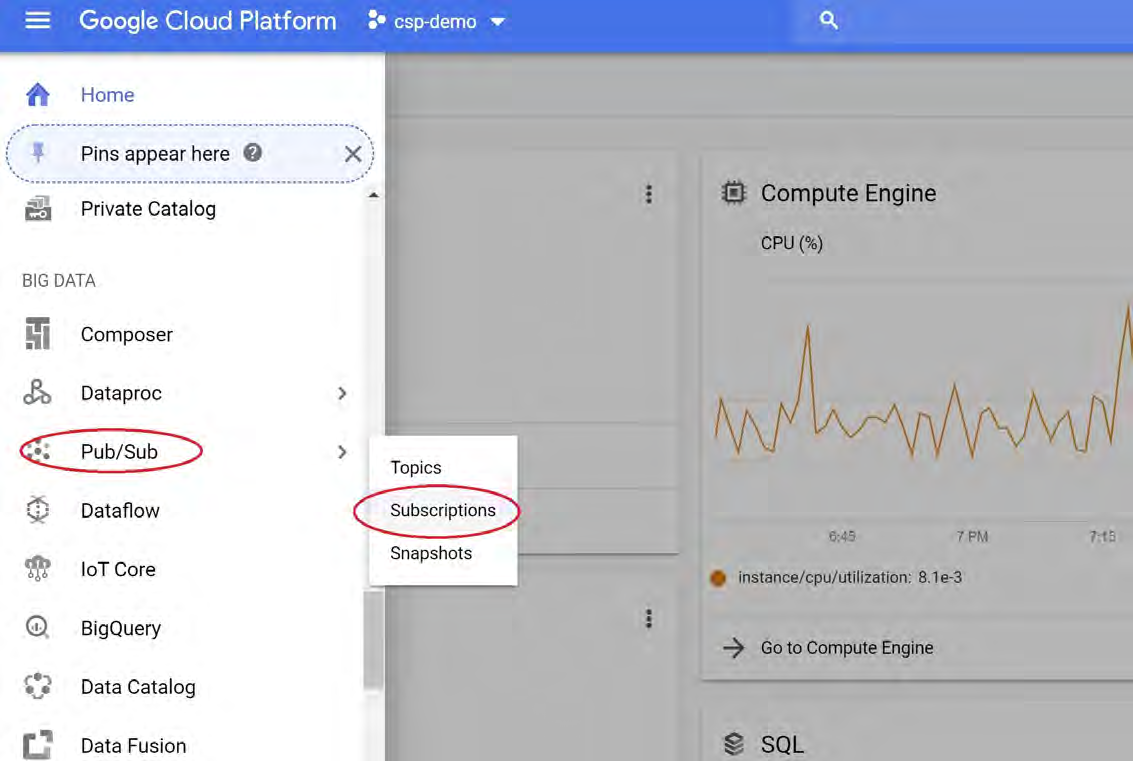
Task: Click the Compute Engine card title
Action: pyautogui.click(x=848, y=193)
